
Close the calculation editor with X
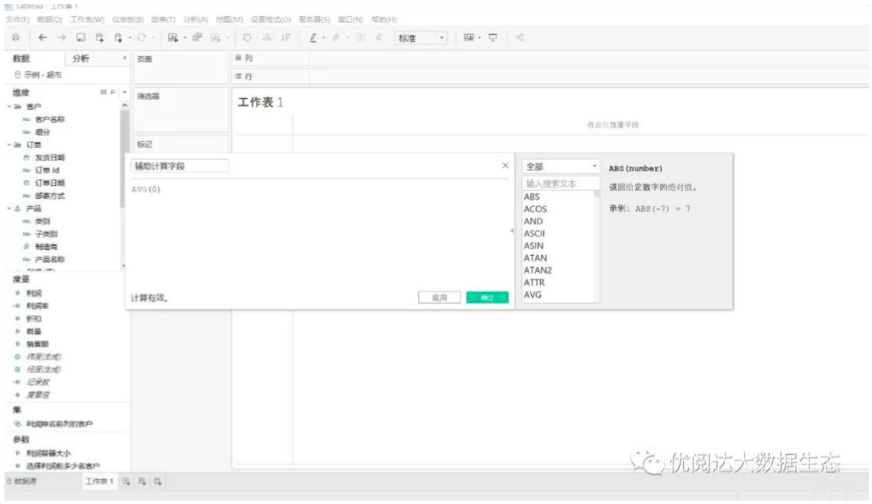[x=505, y=166]
